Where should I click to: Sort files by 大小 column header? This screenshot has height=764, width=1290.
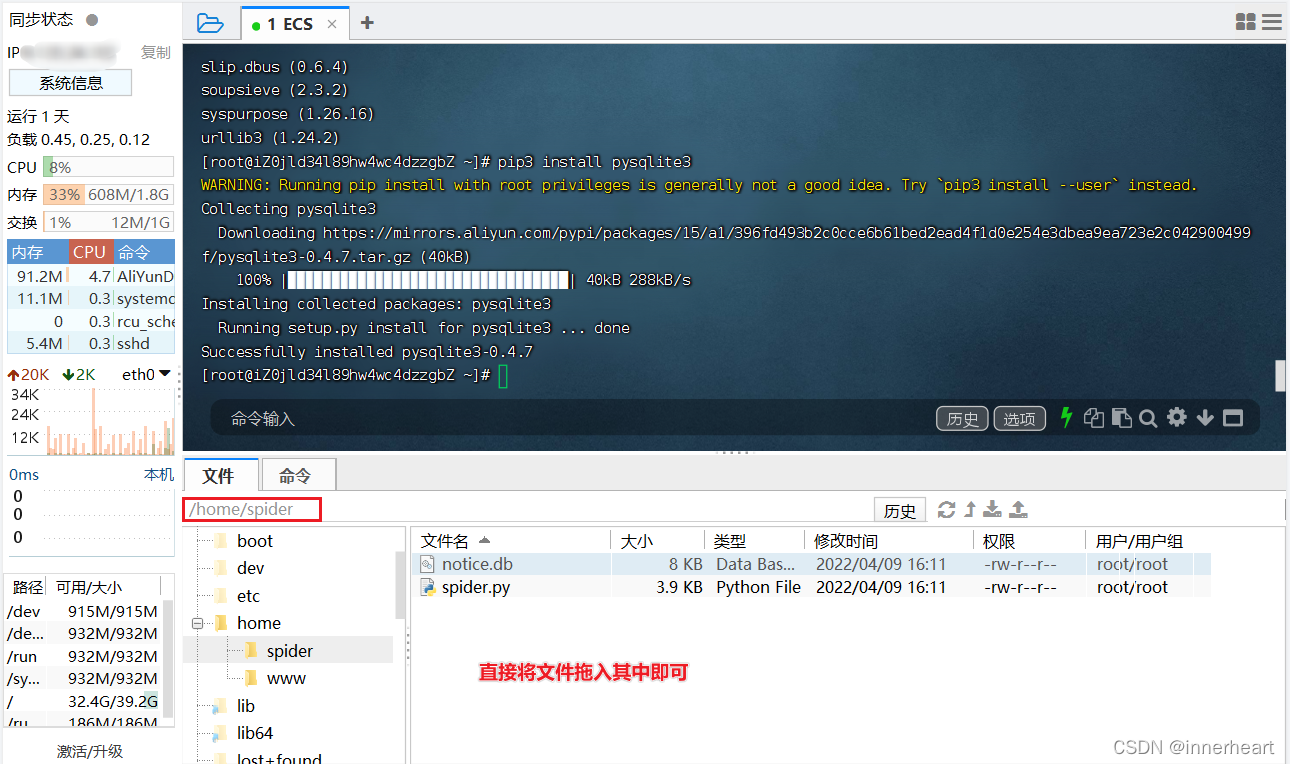click(657, 541)
